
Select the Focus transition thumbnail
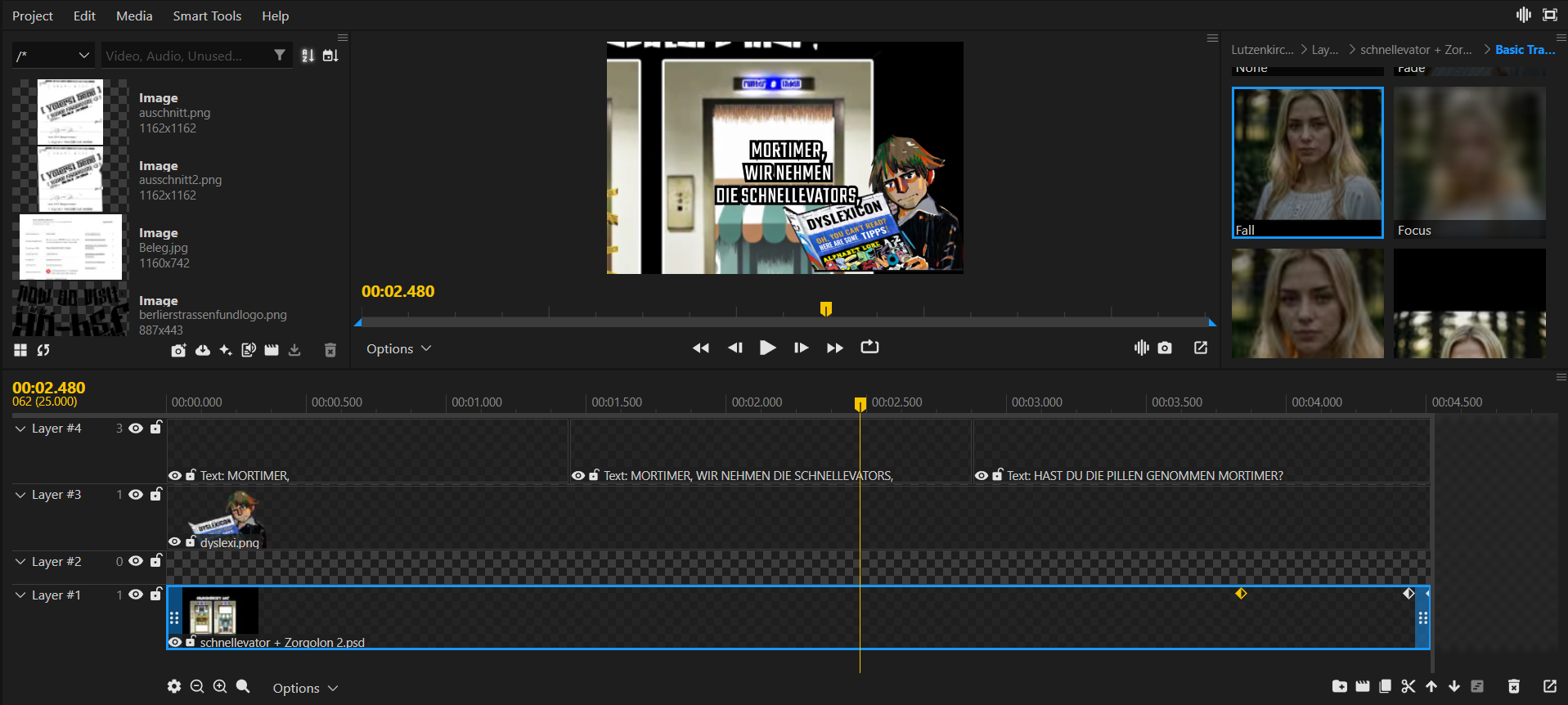coord(1470,163)
